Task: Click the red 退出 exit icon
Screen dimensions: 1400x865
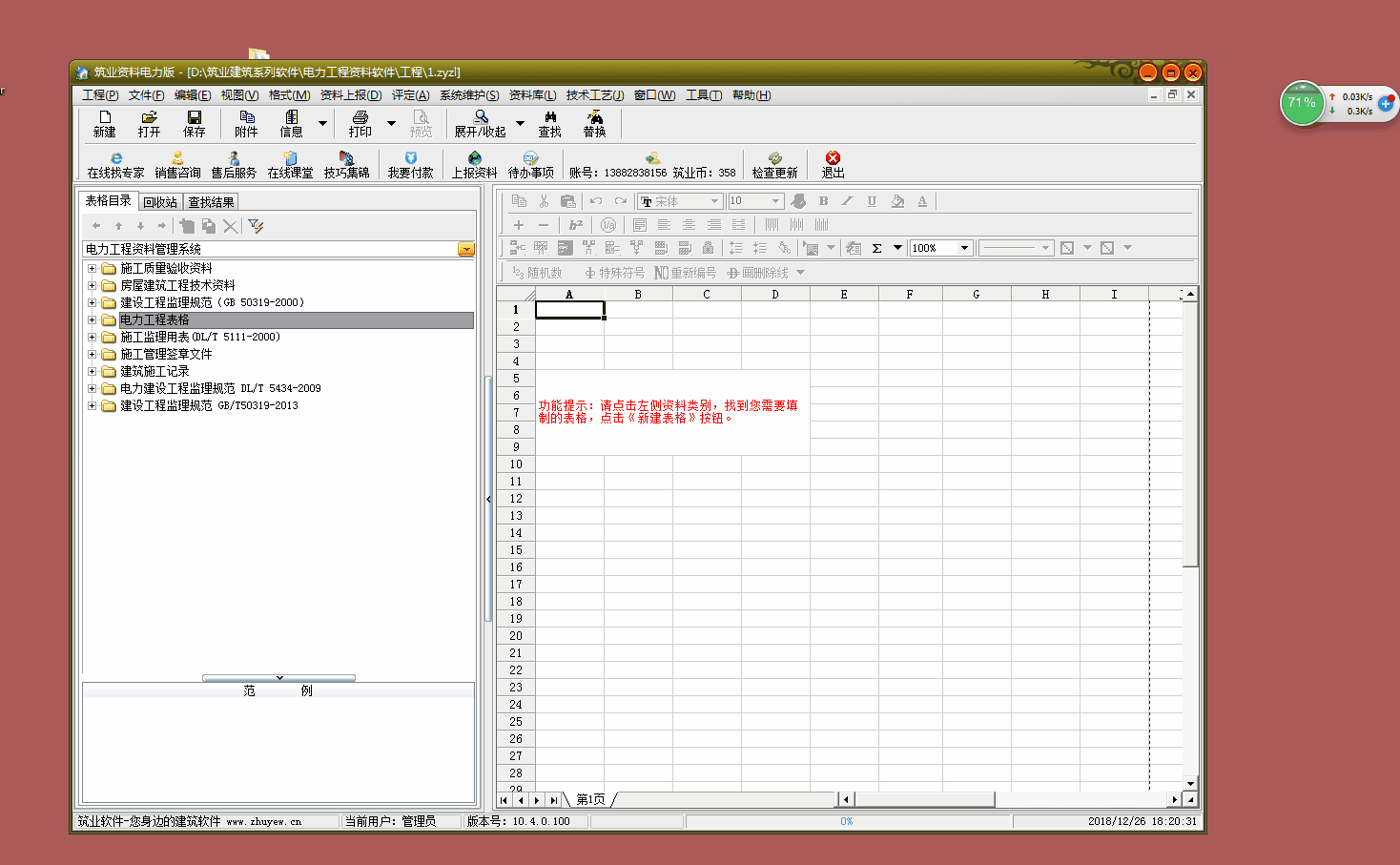Action: coord(833,158)
